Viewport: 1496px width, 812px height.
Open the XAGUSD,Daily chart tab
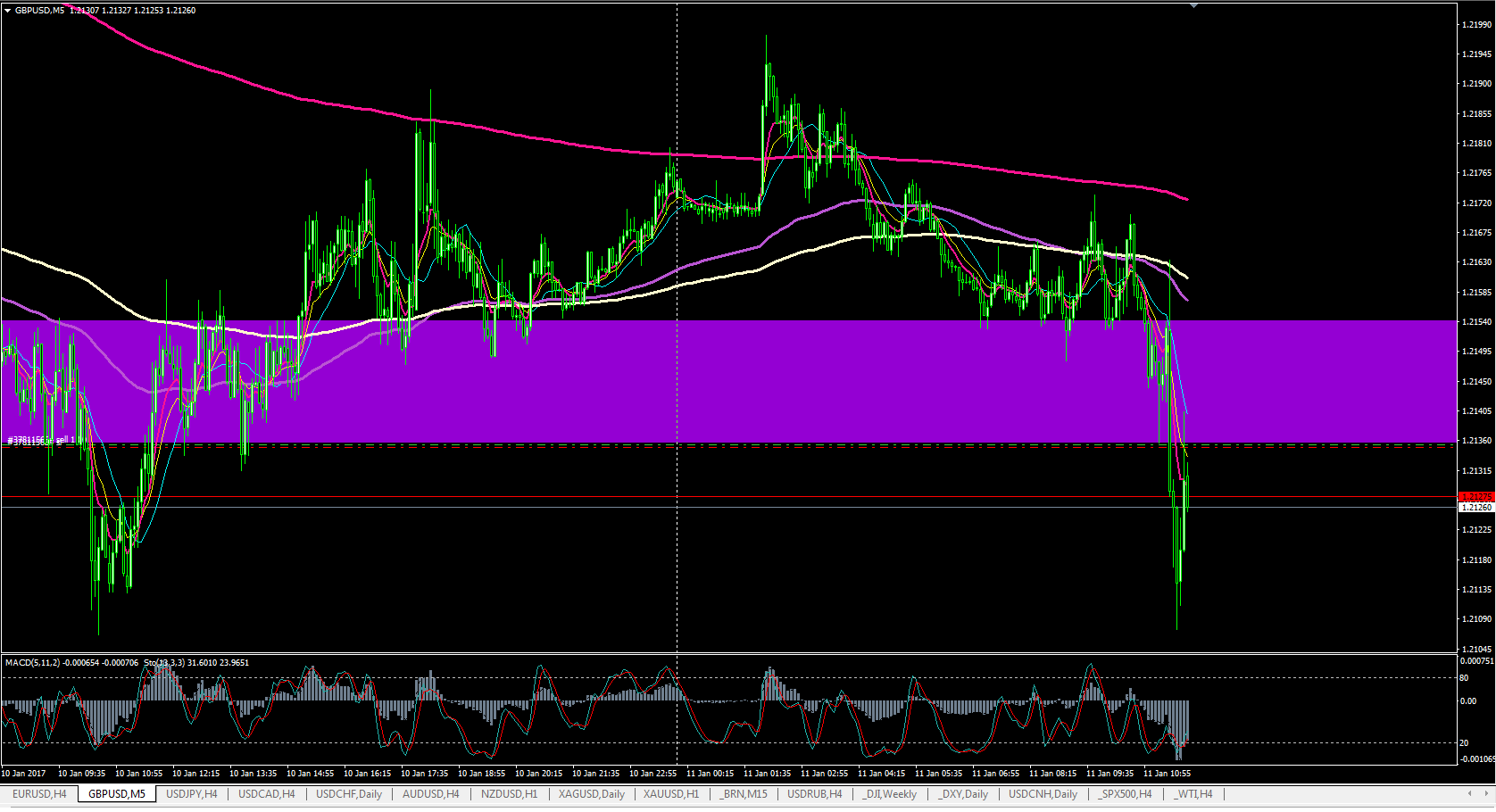(592, 794)
